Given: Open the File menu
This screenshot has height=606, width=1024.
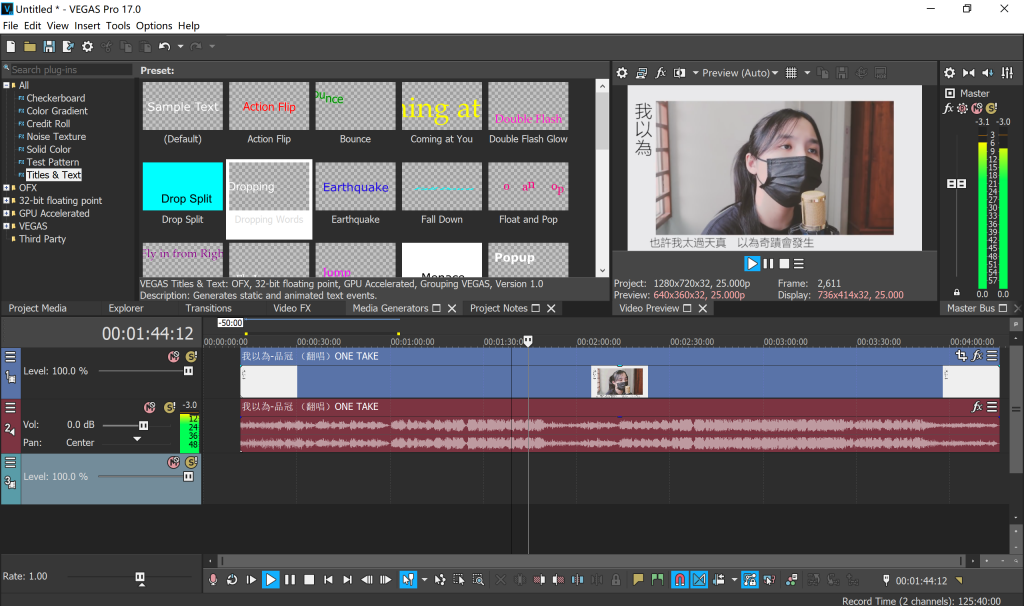Looking at the screenshot, I should pyautogui.click(x=10, y=25).
